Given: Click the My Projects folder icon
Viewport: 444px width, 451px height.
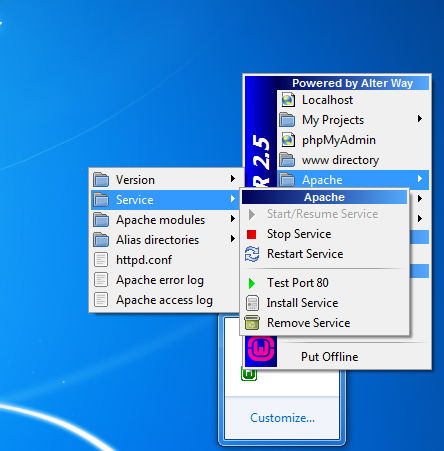Looking at the screenshot, I should tap(287, 120).
